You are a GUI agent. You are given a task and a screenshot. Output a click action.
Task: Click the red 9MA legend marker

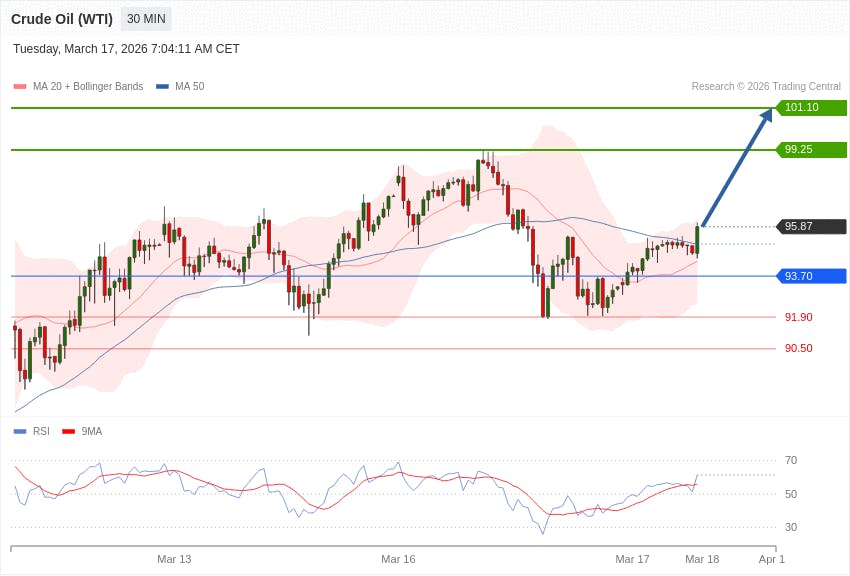(68, 432)
